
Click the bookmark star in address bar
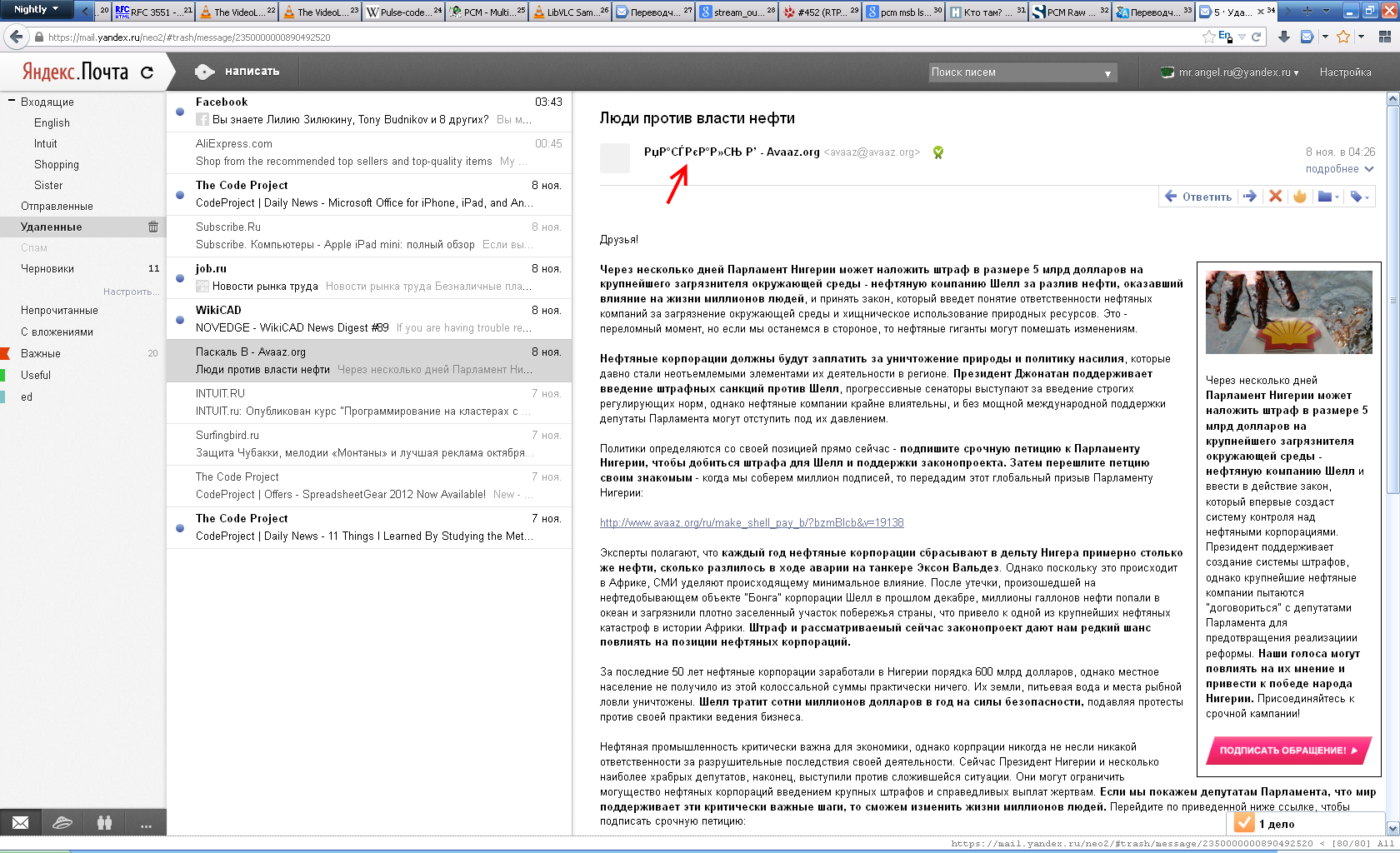click(1208, 37)
